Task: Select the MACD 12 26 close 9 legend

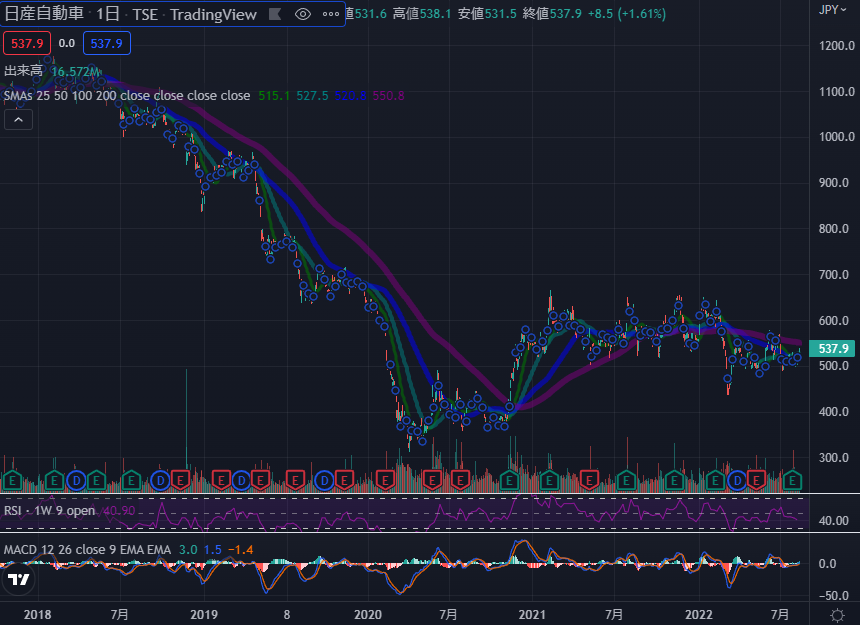Action: 87,549
